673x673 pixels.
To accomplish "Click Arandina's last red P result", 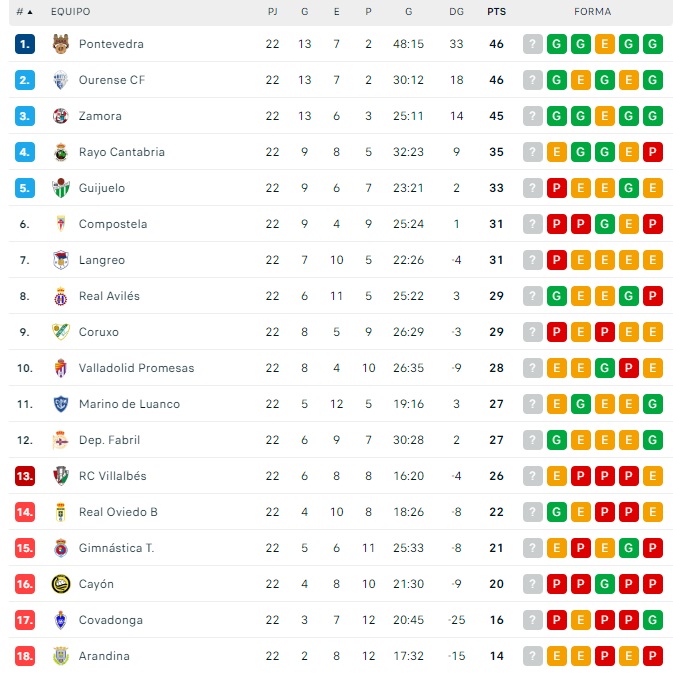I will pyautogui.click(x=653, y=656).
